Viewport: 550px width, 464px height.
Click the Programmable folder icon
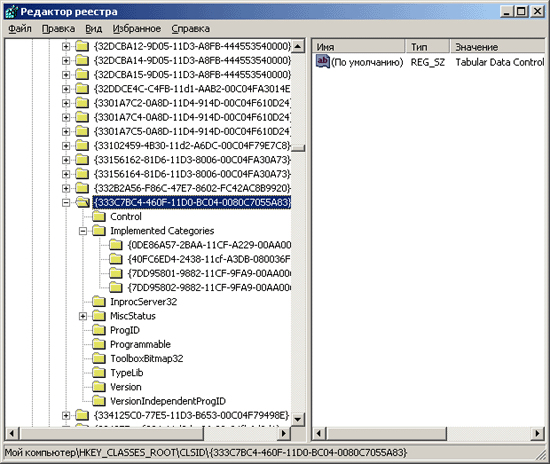[x=99, y=344]
